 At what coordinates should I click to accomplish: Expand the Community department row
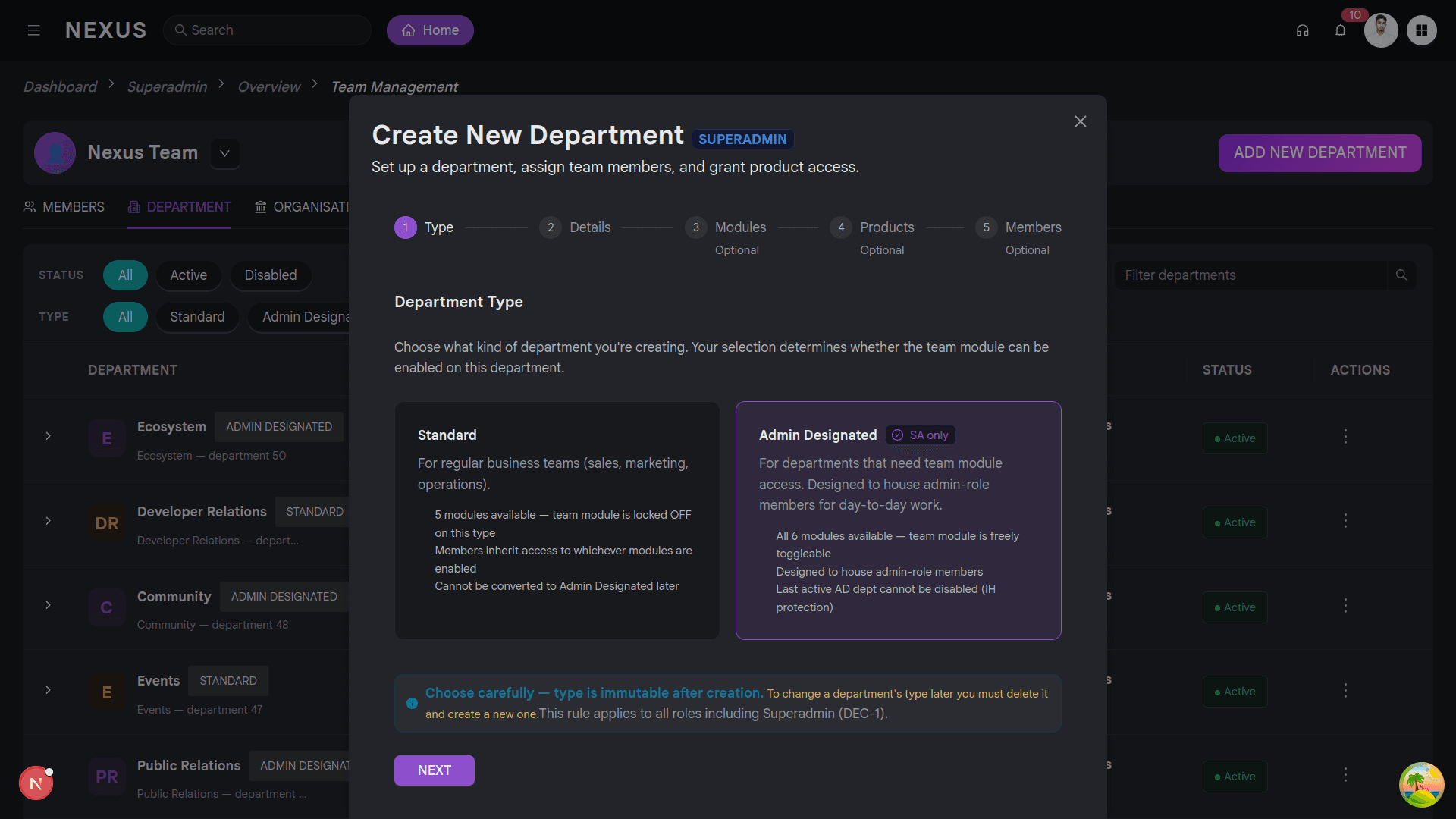[x=48, y=605]
